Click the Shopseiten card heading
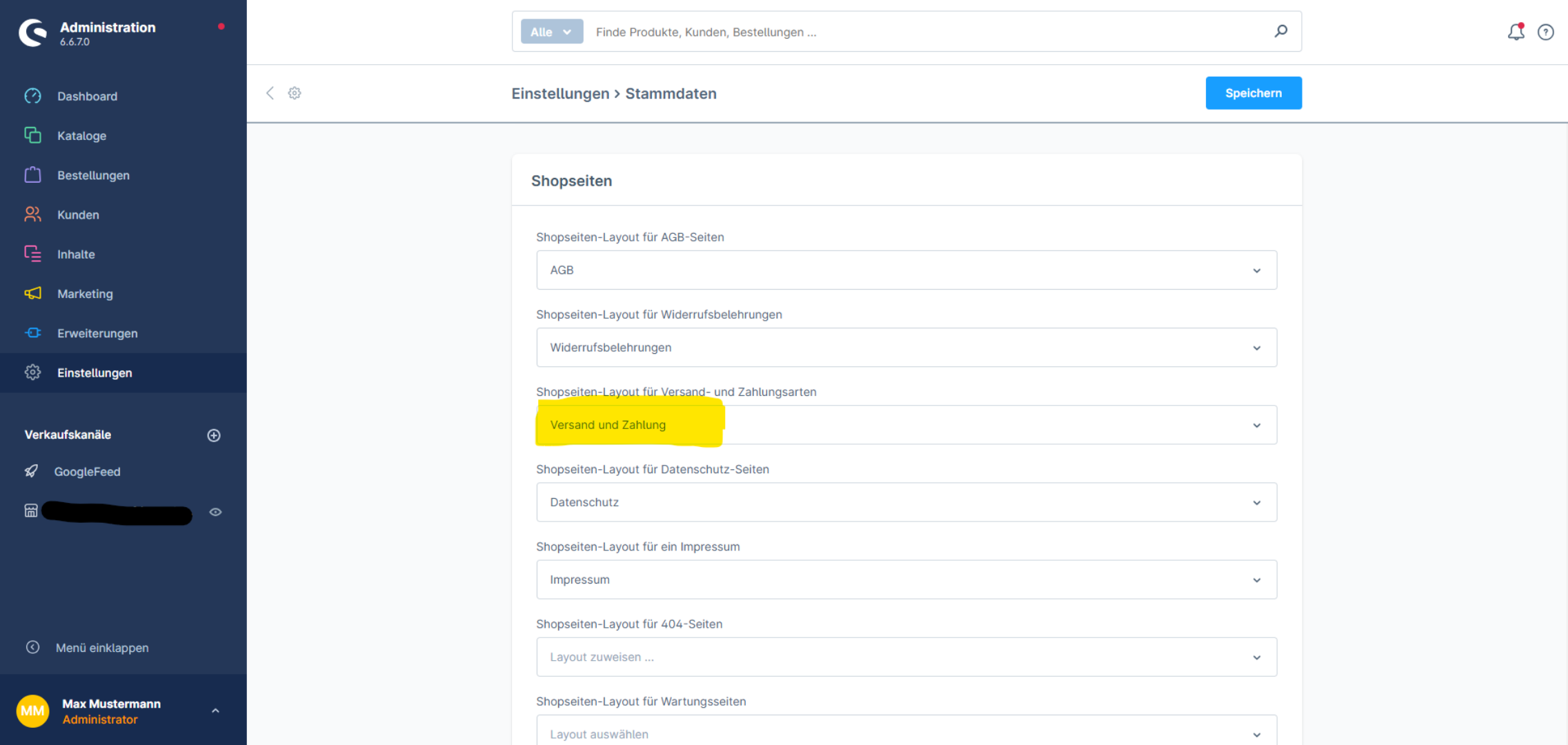This screenshot has height=745, width=1568. click(571, 181)
